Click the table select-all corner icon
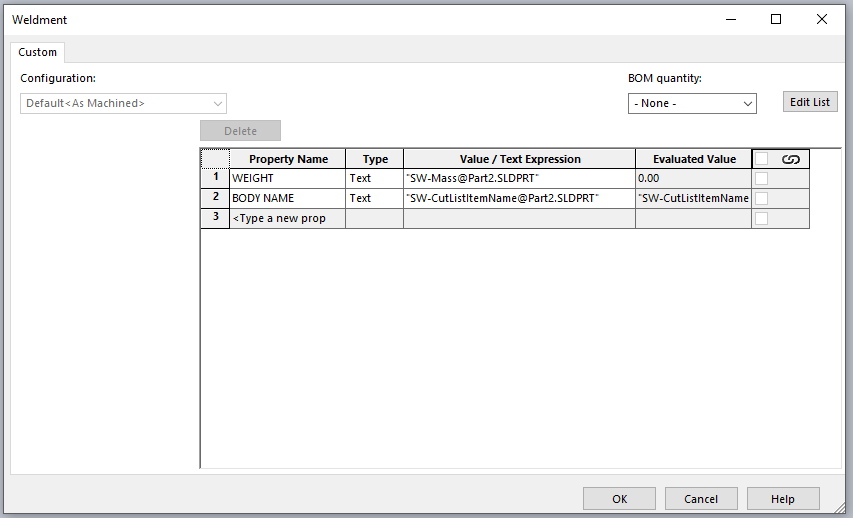This screenshot has width=853, height=518. pyautogui.click(x=215, y=159)
